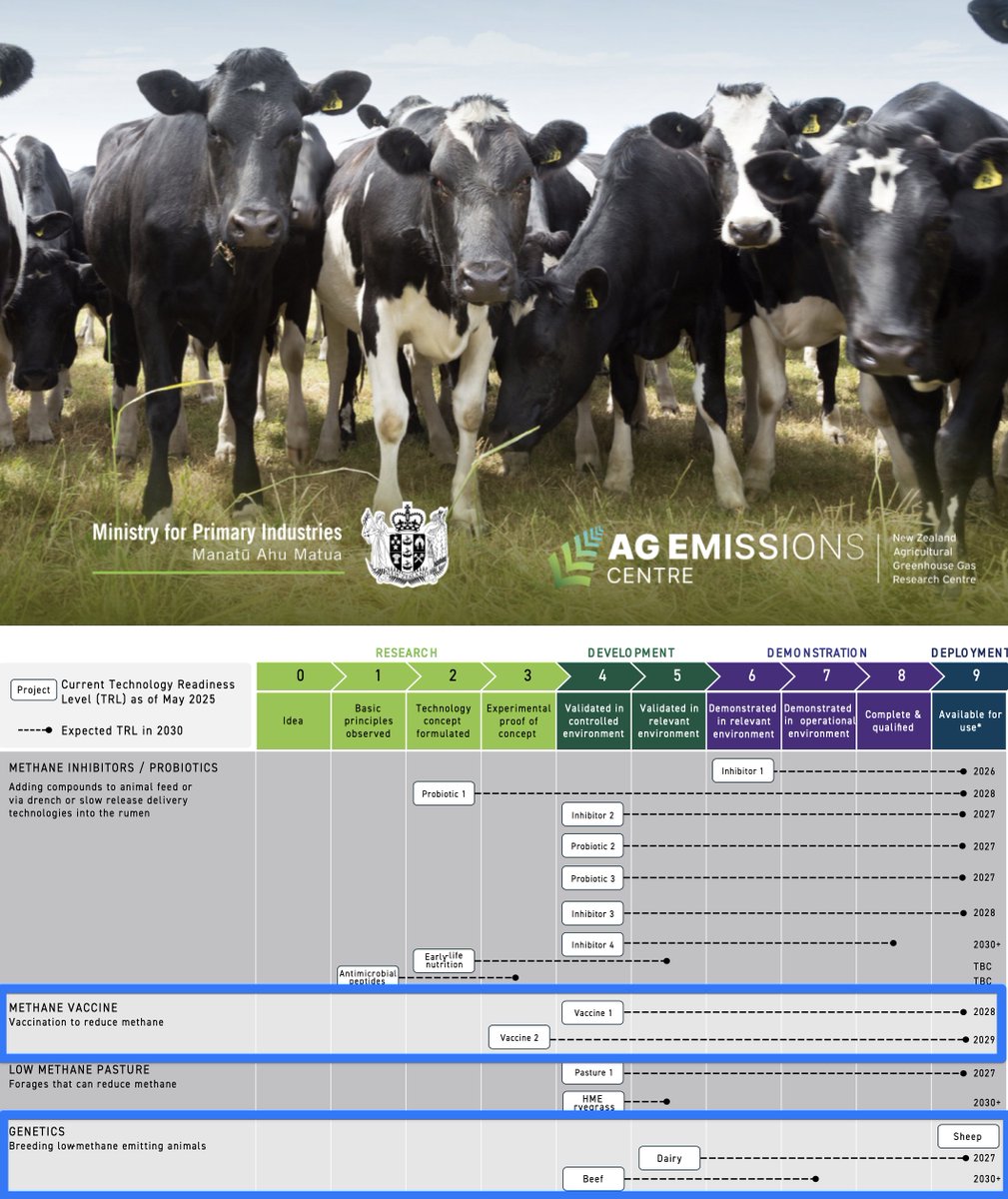
Task: Click the TRL 8 chevron
Action: pos(901,676)
